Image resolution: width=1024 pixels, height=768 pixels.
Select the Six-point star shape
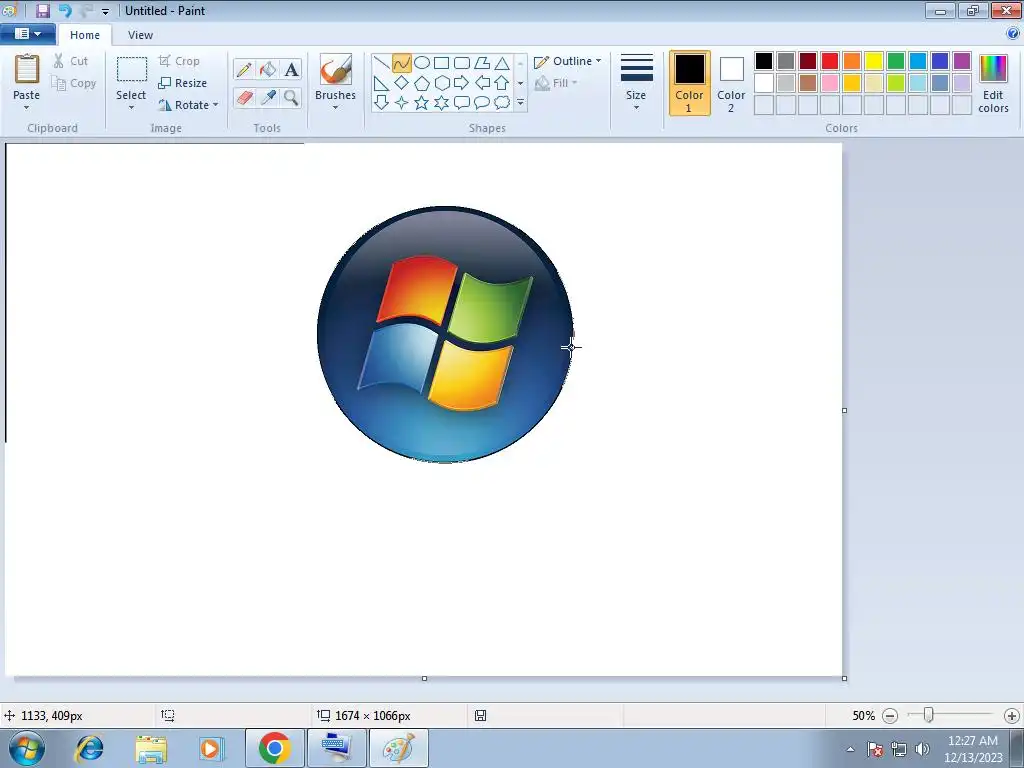[441, 103]
